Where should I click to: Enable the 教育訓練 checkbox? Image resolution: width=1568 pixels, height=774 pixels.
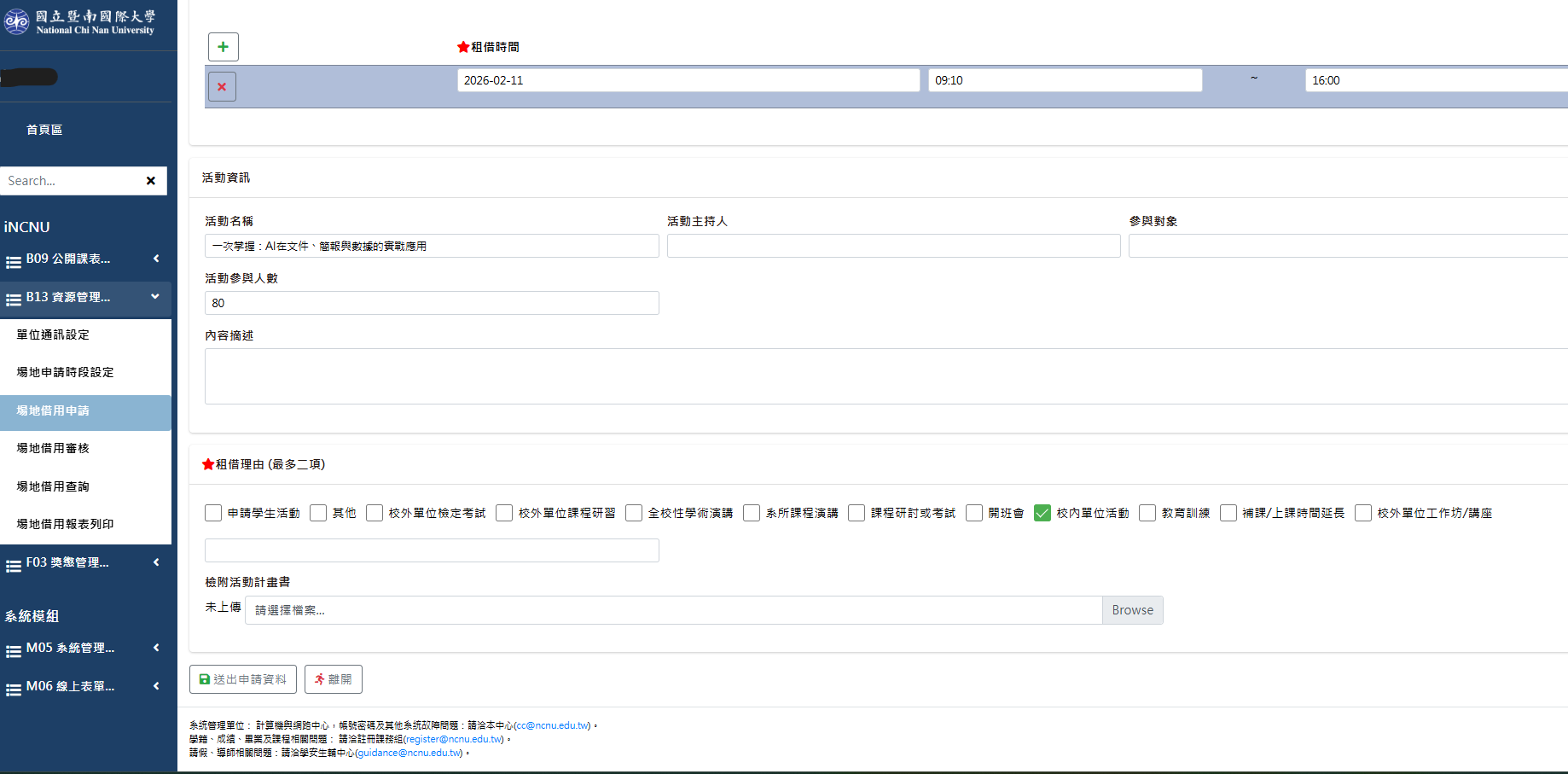[x=1147, y=513]
